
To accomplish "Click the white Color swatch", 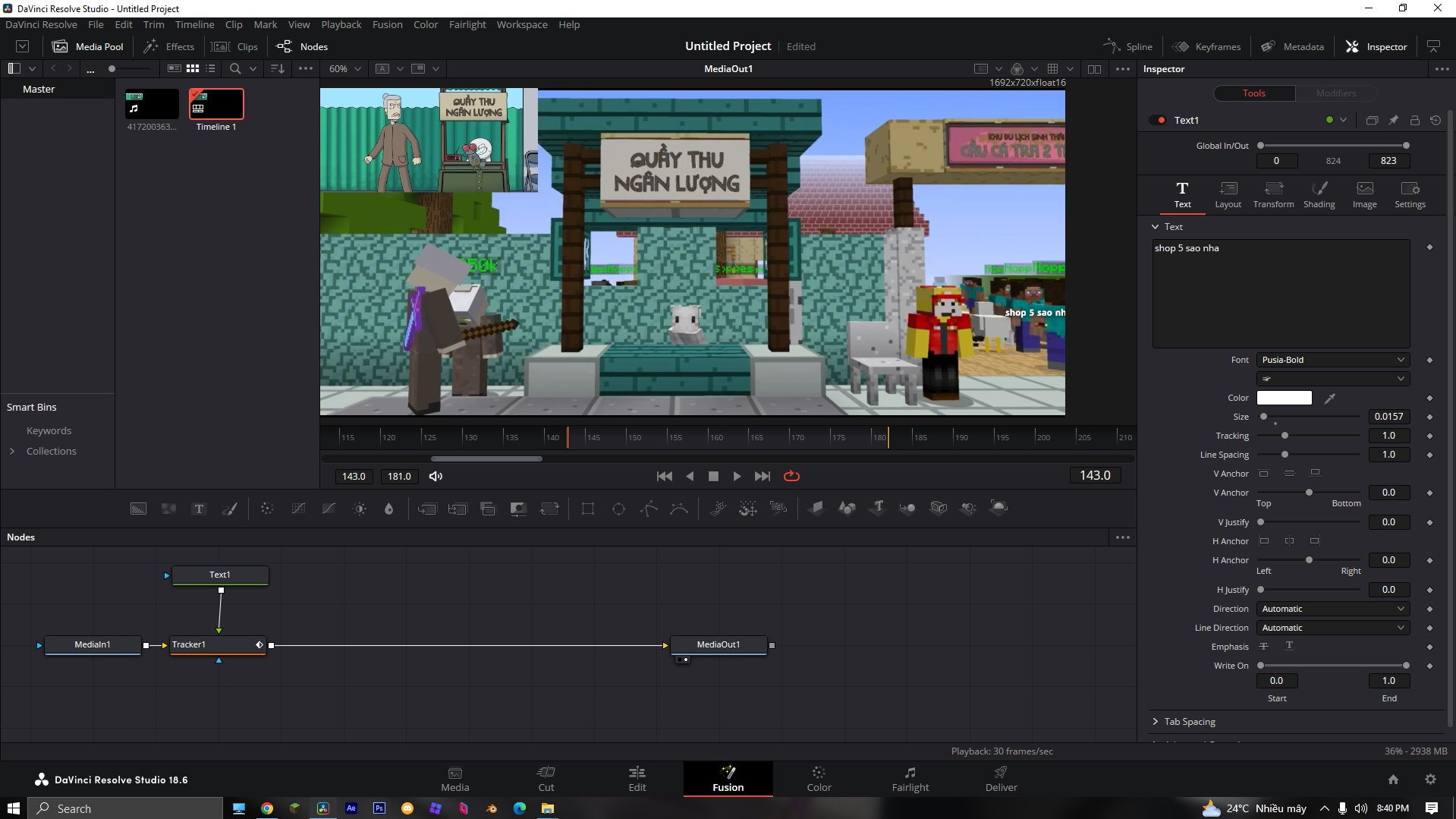I will [1284, 398].
